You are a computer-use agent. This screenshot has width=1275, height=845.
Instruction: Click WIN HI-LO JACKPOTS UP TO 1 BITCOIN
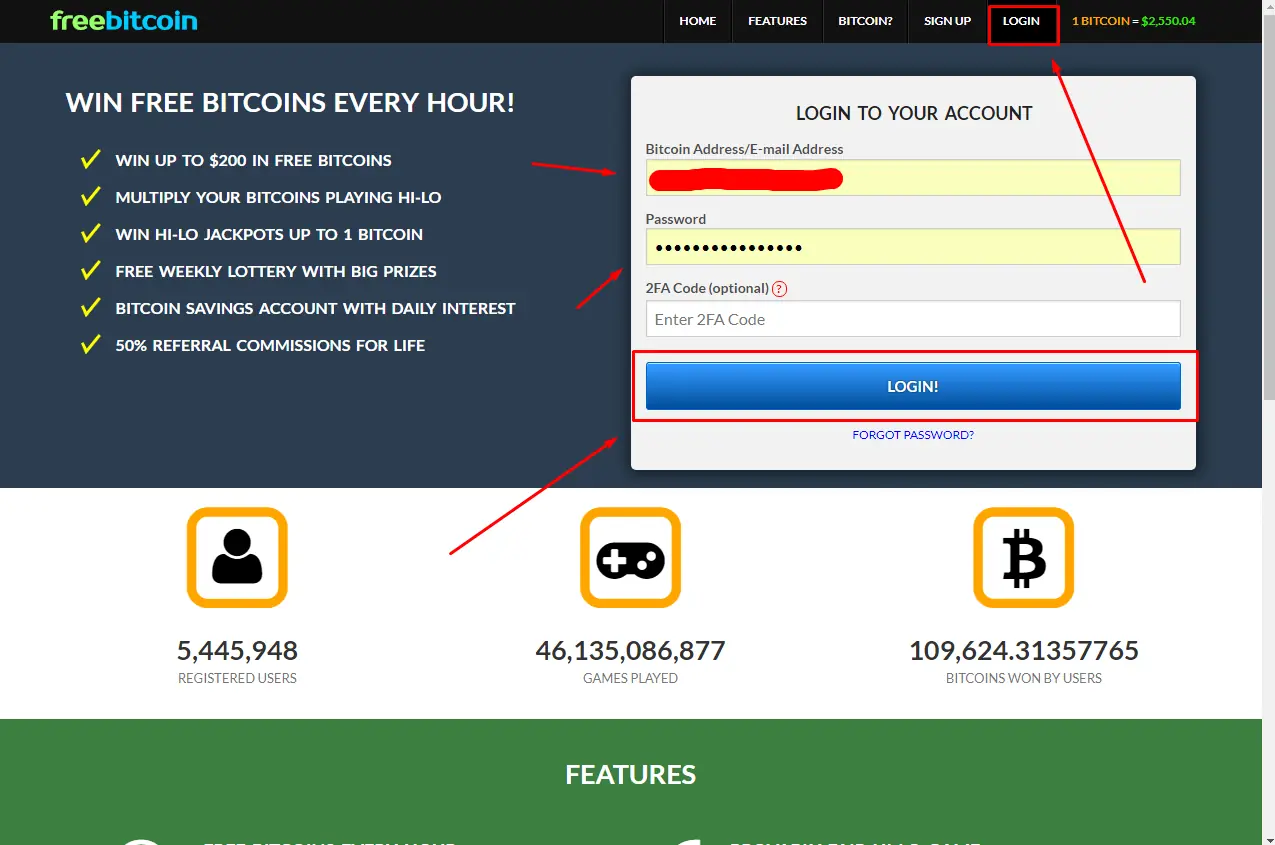[269, 234]
